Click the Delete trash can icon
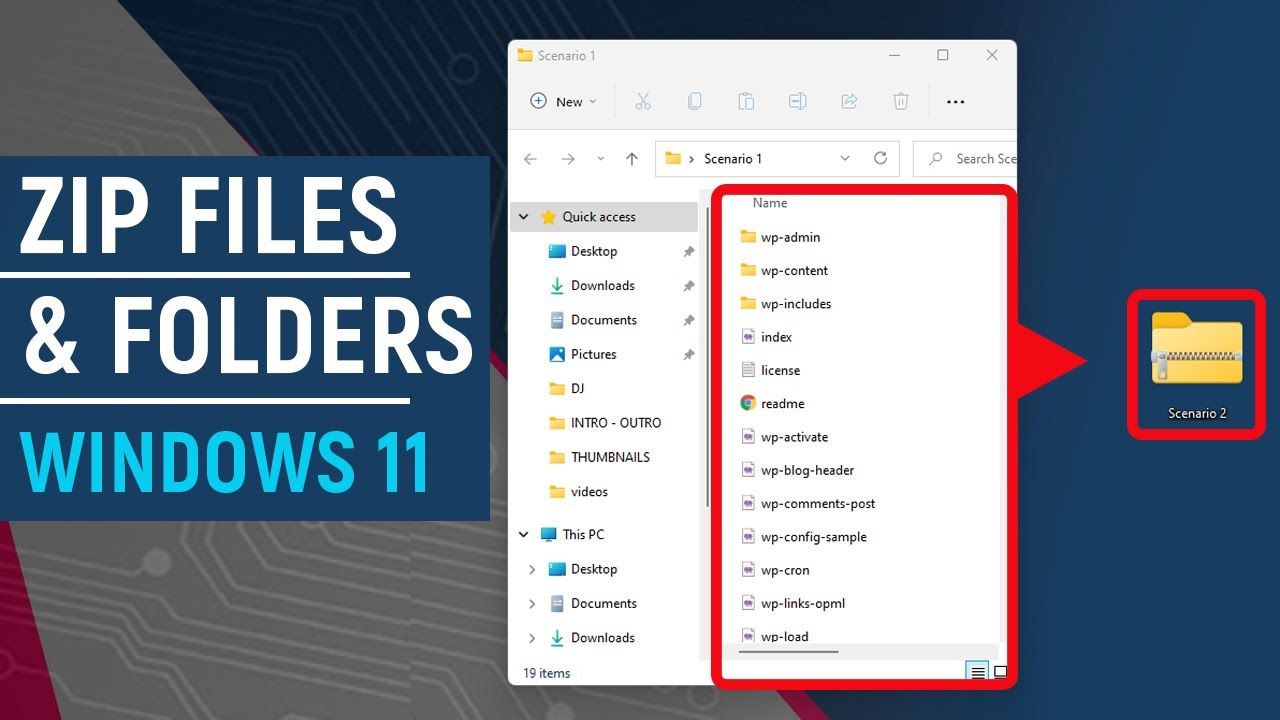The image size is (1280, 720). click(x=901, y=101)
